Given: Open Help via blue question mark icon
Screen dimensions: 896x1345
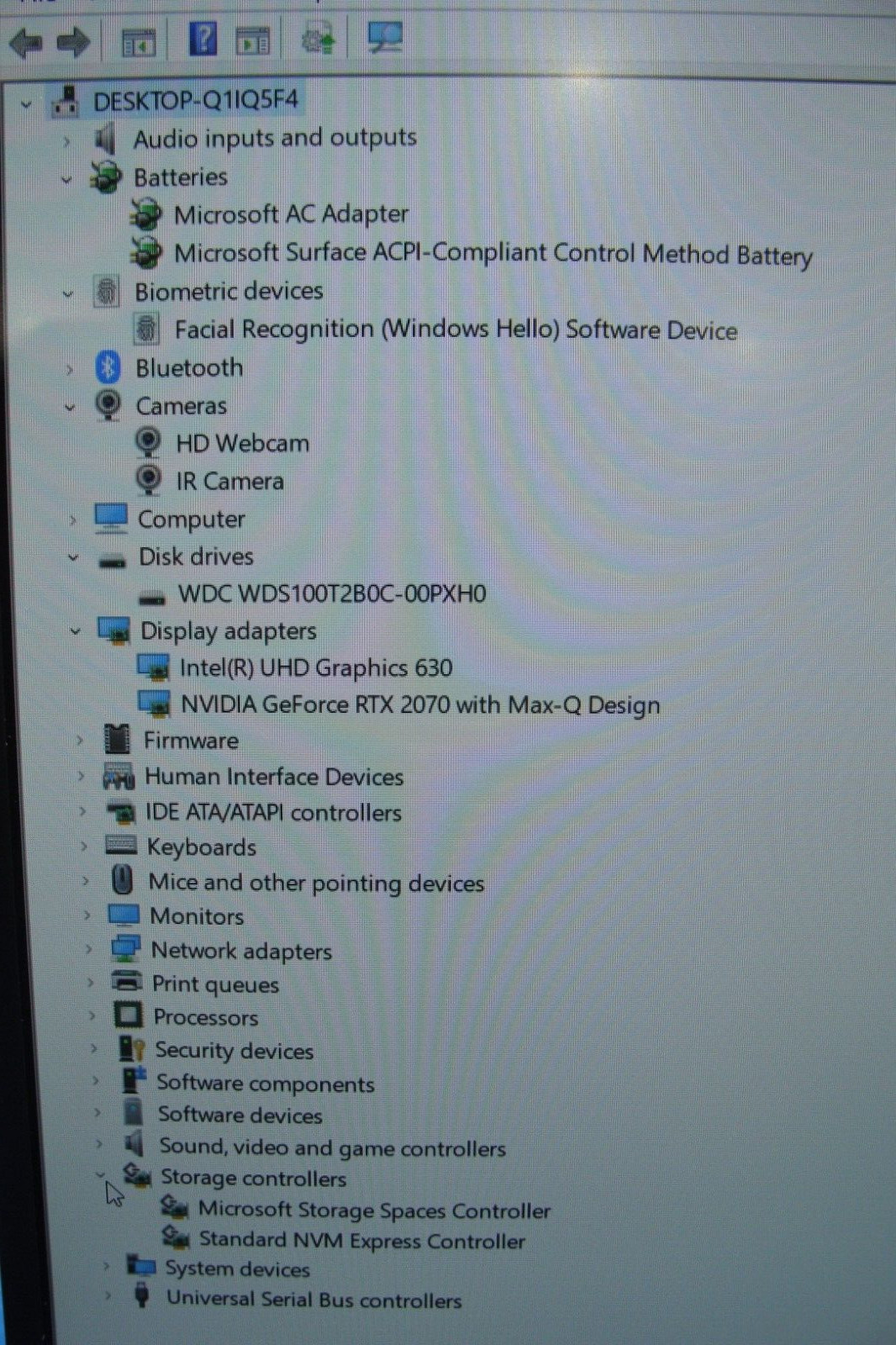Looking at the screenshot, I should [x=203, y=39].
